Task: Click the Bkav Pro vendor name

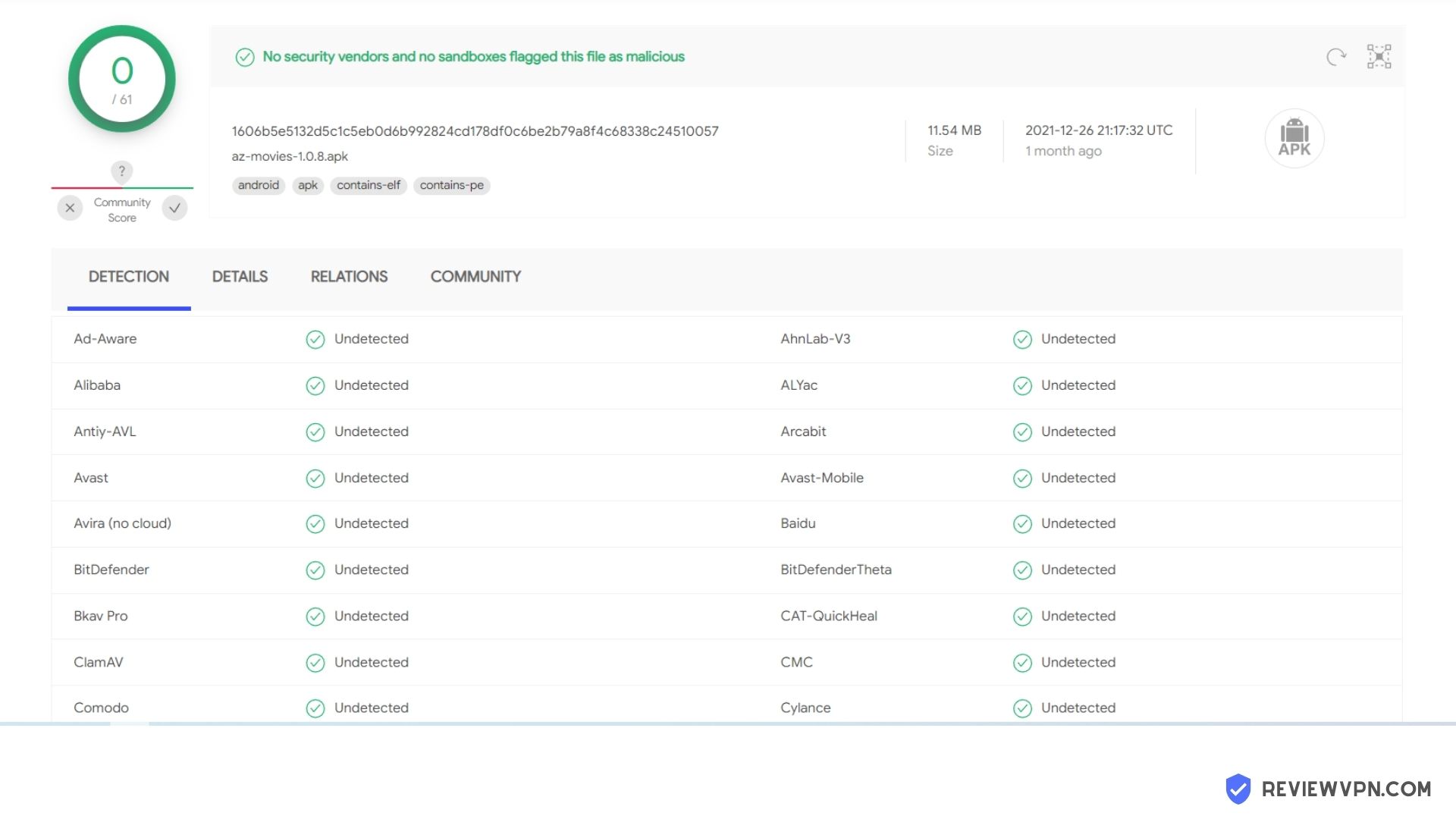Action: point(101,616)
